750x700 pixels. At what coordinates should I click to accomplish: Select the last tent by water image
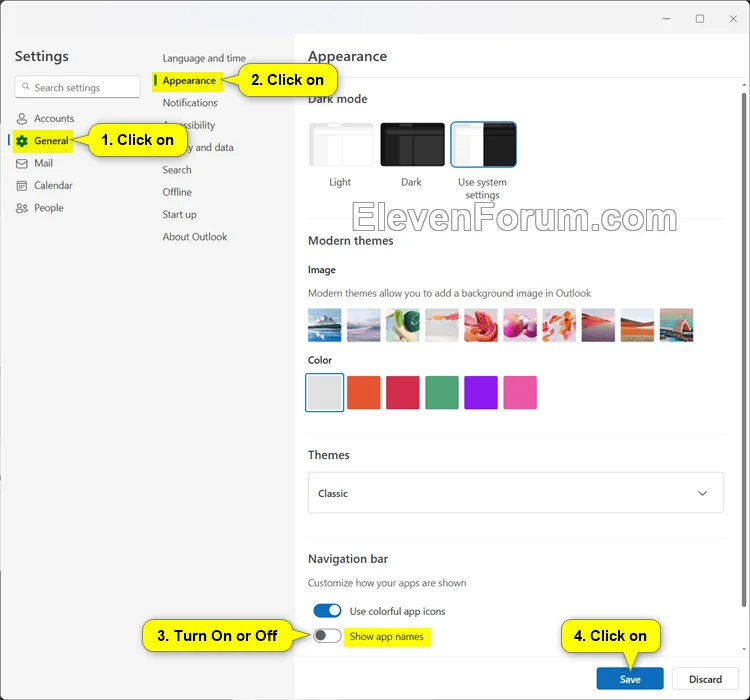676,325
